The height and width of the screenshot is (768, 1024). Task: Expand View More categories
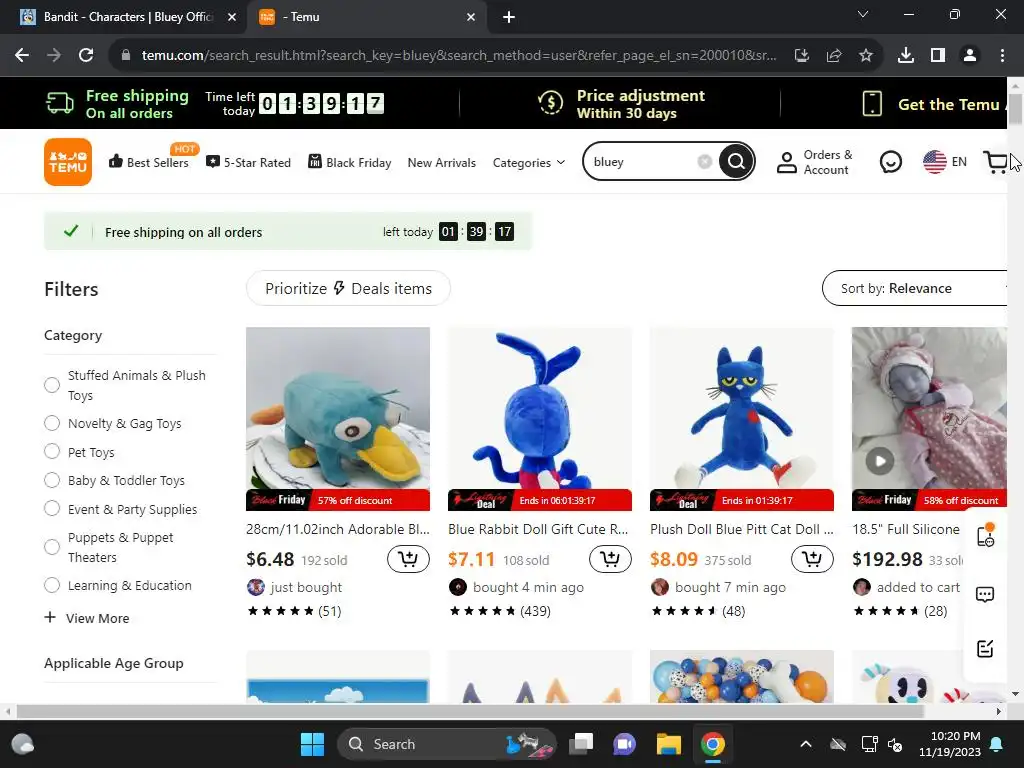(87, 618)
